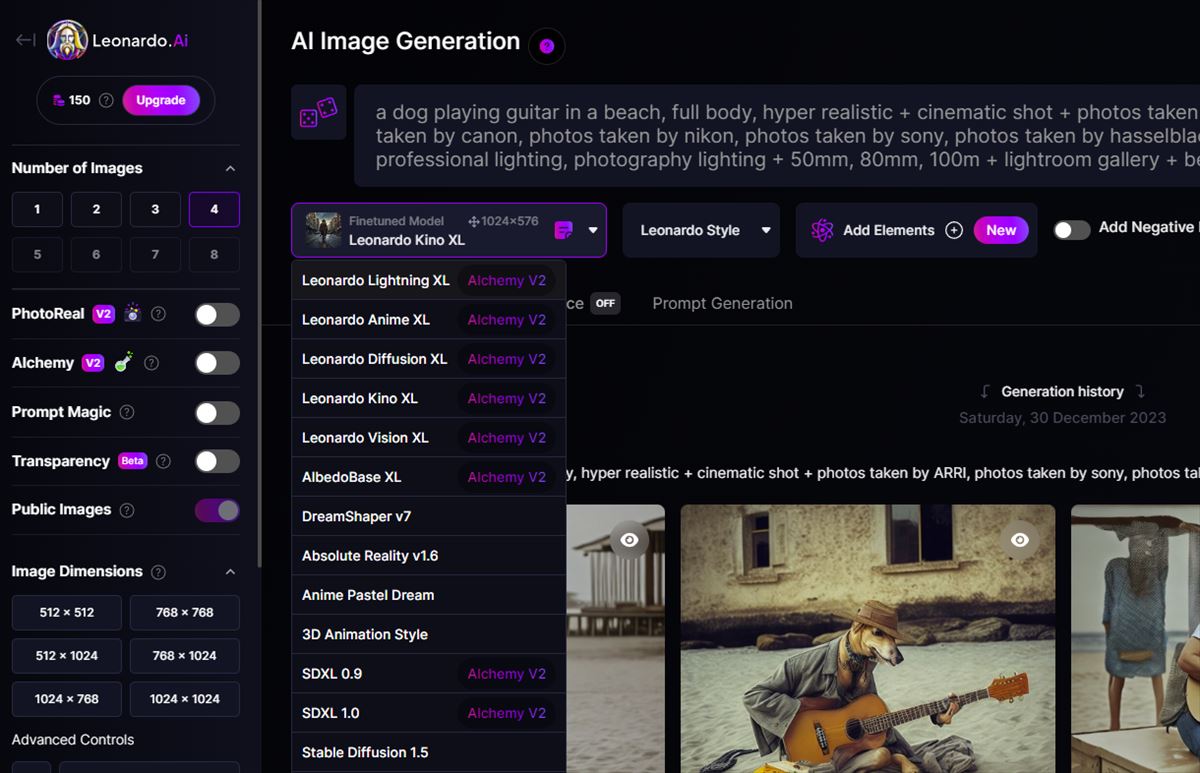Viewport: 1200px width, 773px height.
Task: Click the right arrow beside Generation history
Action: 1140,392
